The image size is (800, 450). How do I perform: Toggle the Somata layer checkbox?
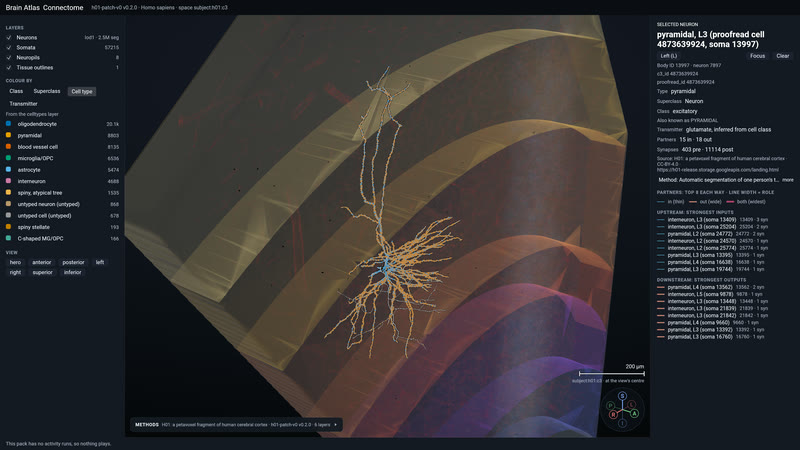coord(9,47)
